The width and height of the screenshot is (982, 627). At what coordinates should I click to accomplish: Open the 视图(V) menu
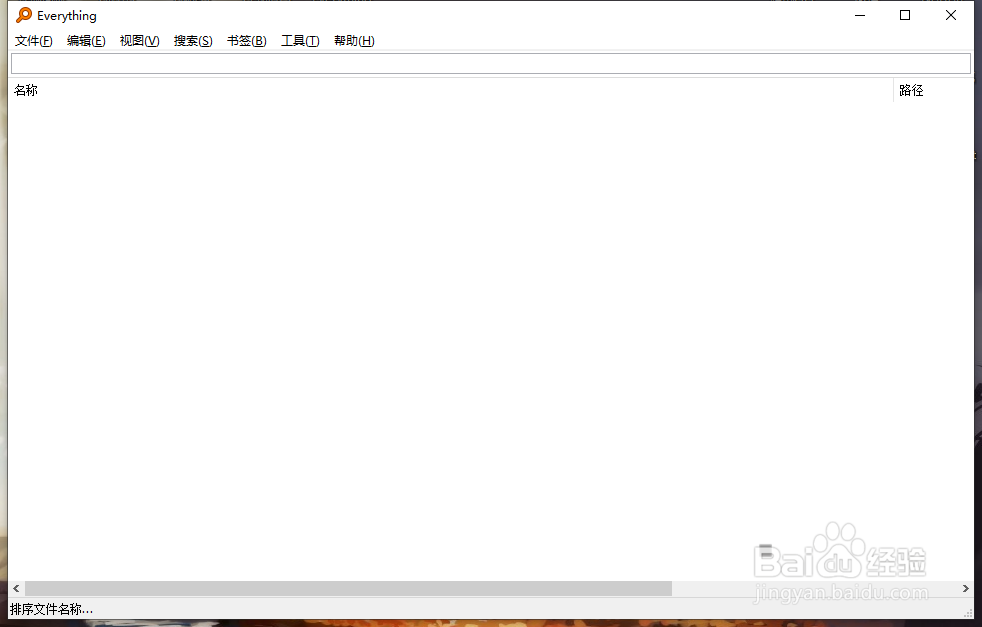[x=140, y=41]
